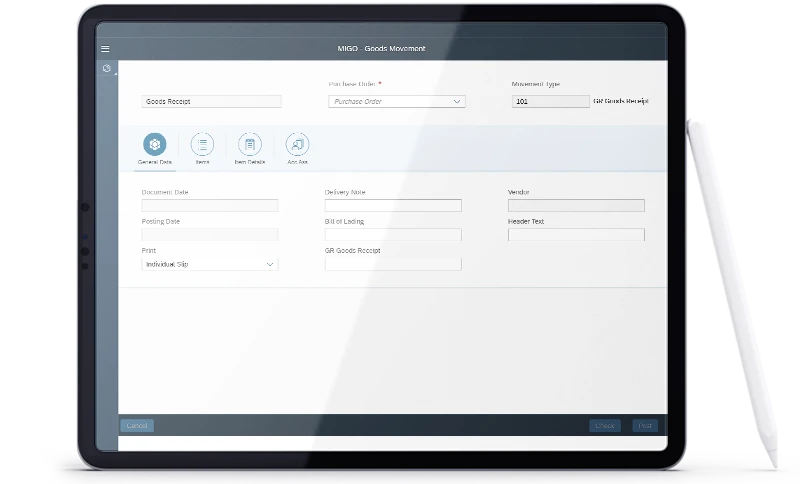This screenshot has height=484, width=800.
Task: Click the Movement Type 101 field
Action: click(551, 101)
